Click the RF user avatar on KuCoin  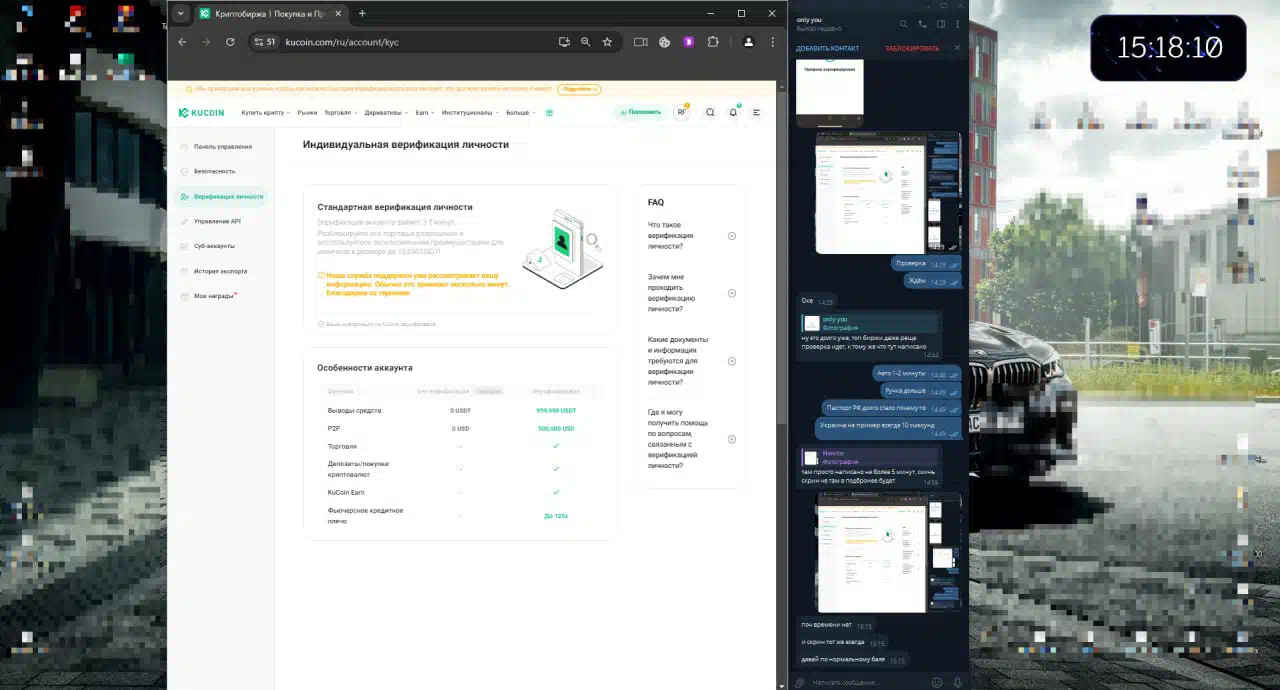pos(682,113)
